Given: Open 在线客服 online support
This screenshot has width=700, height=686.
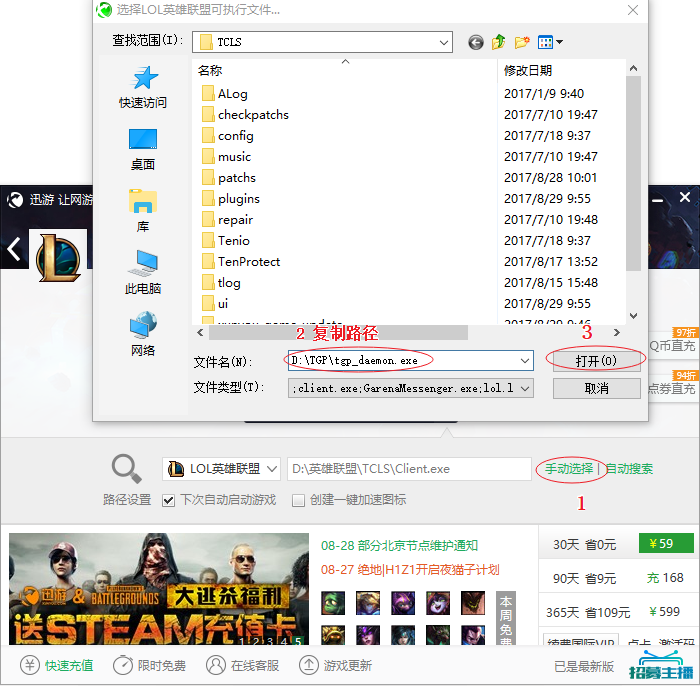Looking at the screenshot, I should pos(242,665).
